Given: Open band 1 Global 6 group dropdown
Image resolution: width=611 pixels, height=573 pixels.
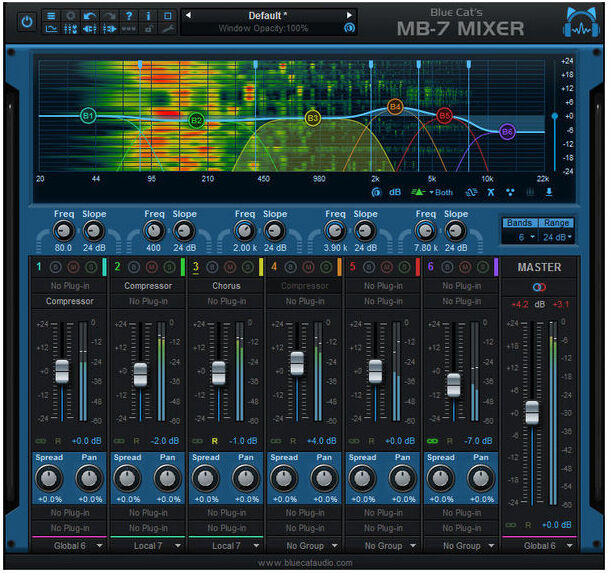Looking at the screenshot, I should point(69,546).
